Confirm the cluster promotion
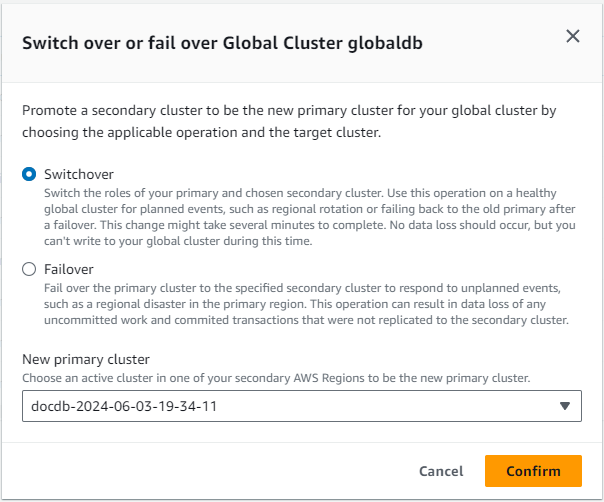604x502 pixels. tap(533, 471)
